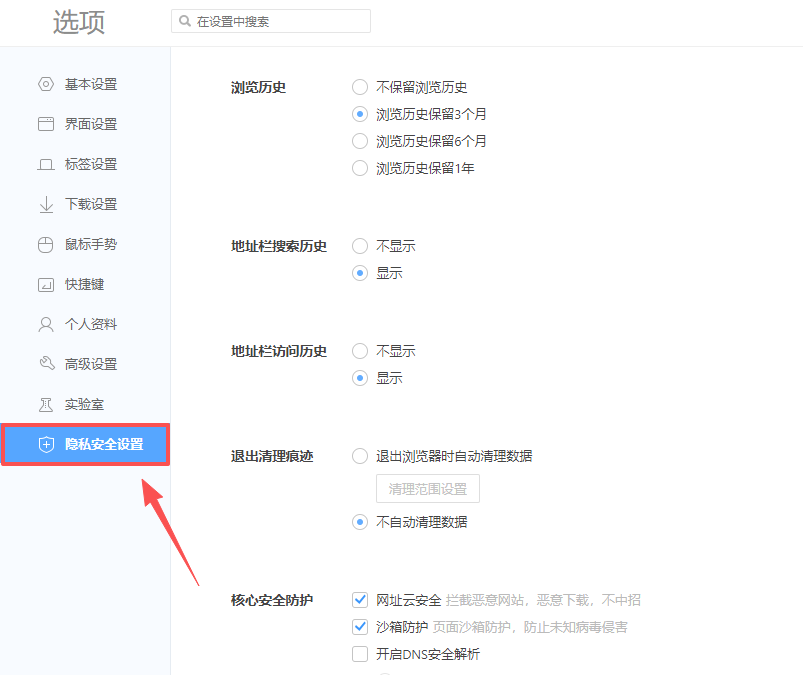Click the shortcut keys icon
Image resolution: width=803 pixels, height=675 pixels.
pos(46,284)
